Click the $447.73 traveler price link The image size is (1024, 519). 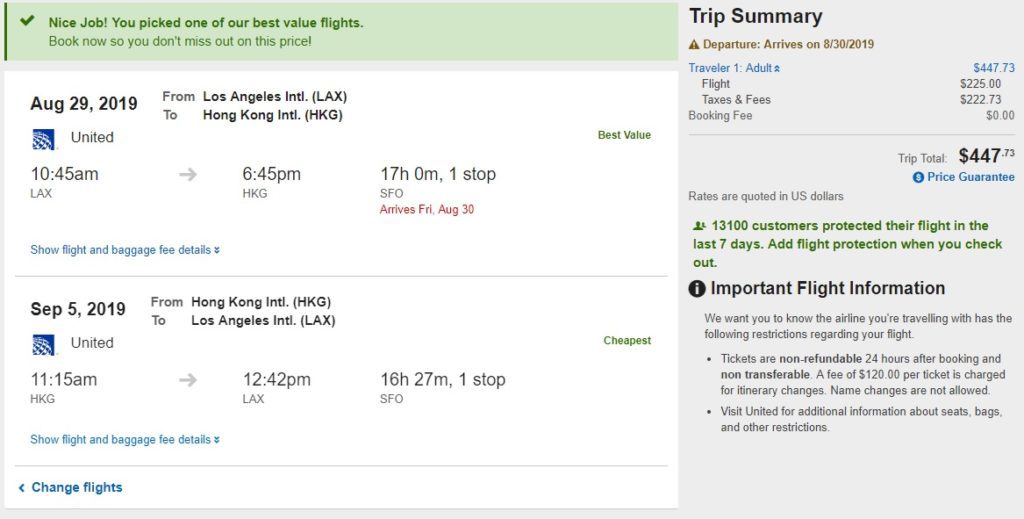[993, 68]
